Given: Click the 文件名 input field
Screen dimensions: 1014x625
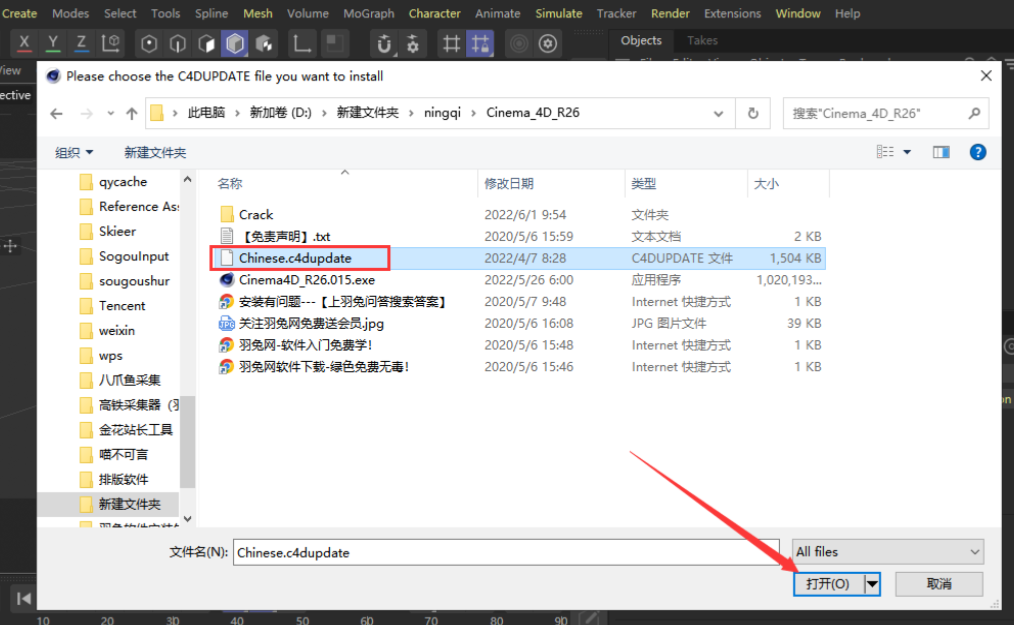Looking at the screenshot, I should pos(506,553).
